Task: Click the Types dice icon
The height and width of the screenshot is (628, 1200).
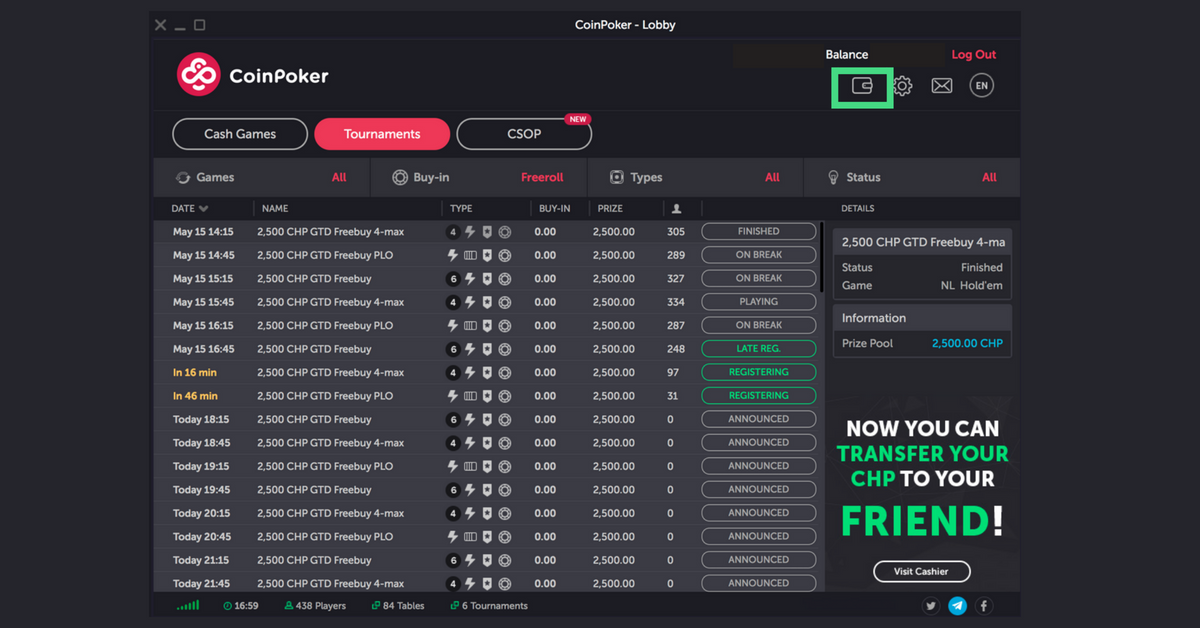Action: click(617, 177)
